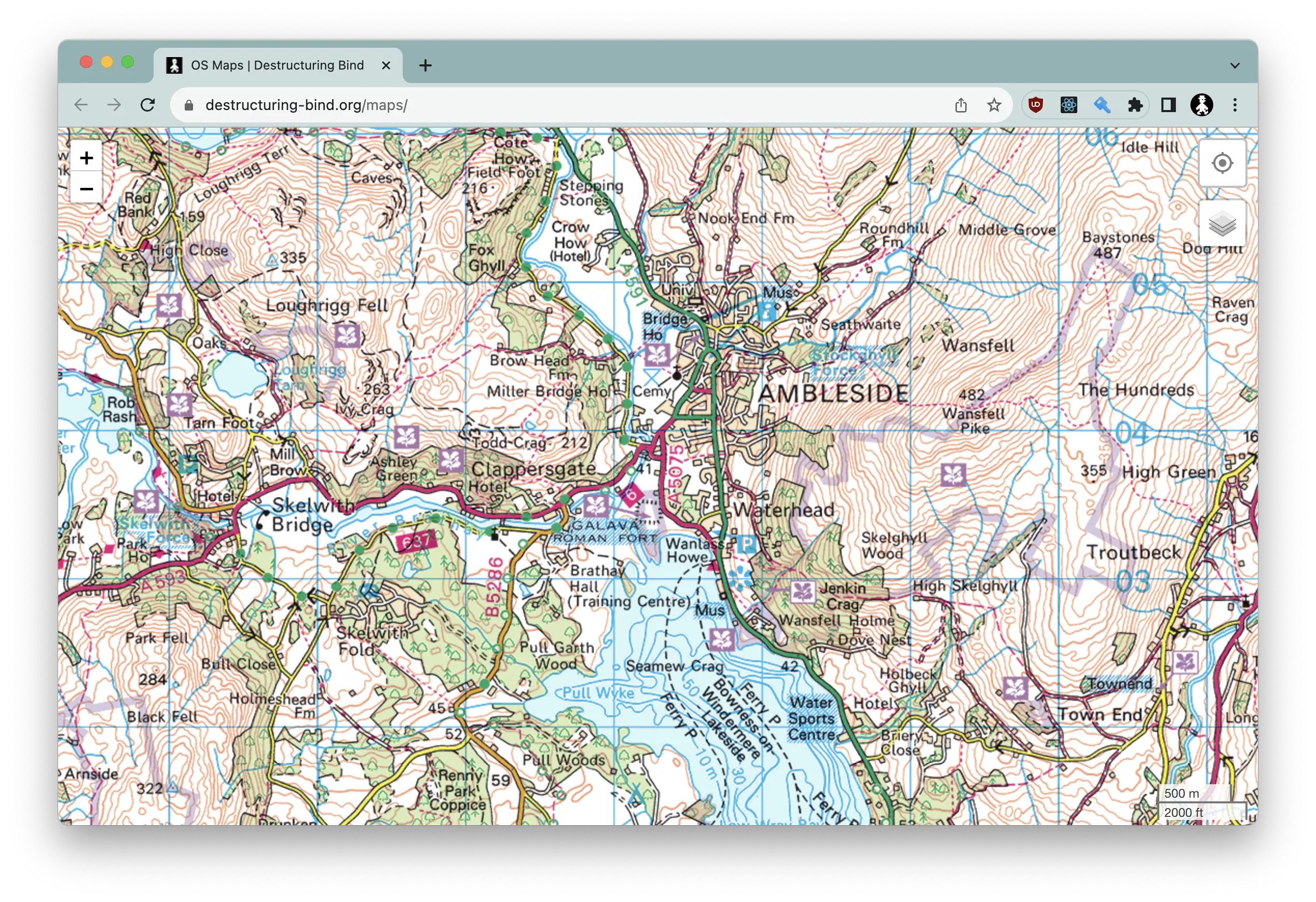Open the Extensions puzzle-piece menu
The width and height of the screenshot is (1316, 902).
(1135, 105)
